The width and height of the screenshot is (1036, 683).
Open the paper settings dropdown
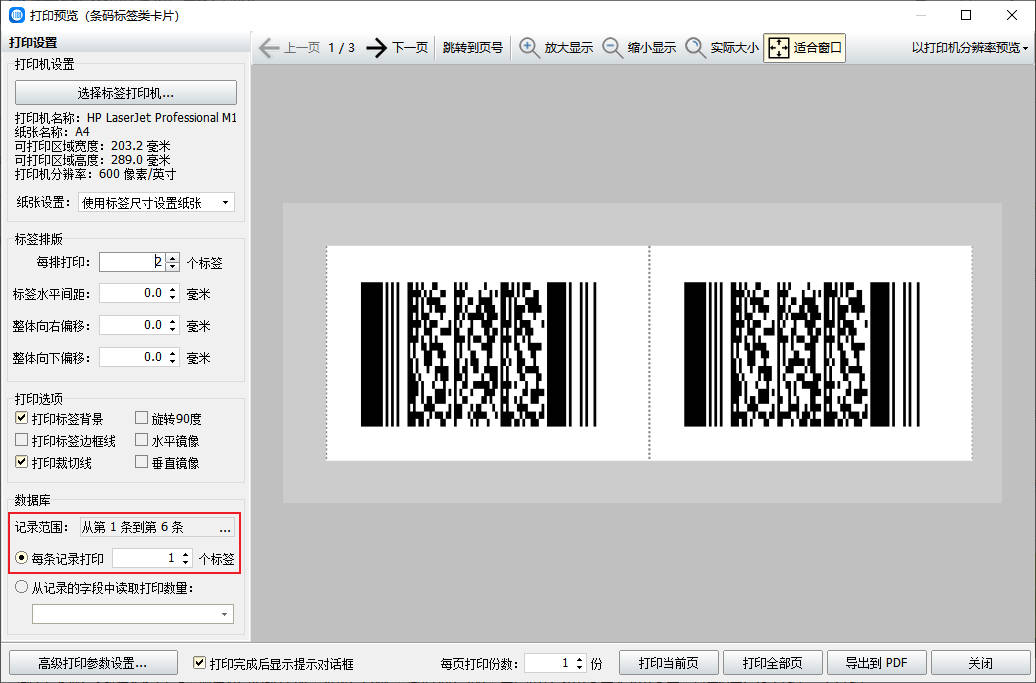(156, 203)
